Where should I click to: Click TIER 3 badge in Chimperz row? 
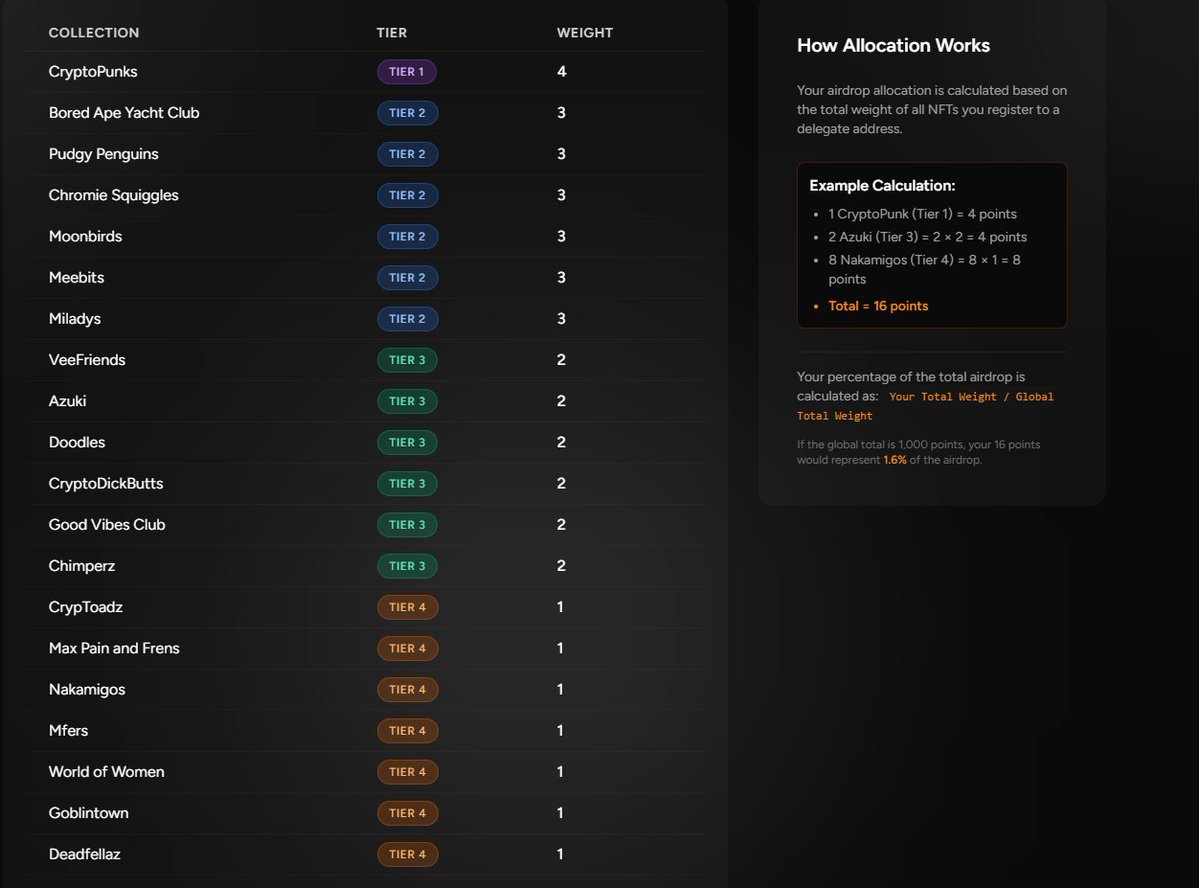(408, 567)
